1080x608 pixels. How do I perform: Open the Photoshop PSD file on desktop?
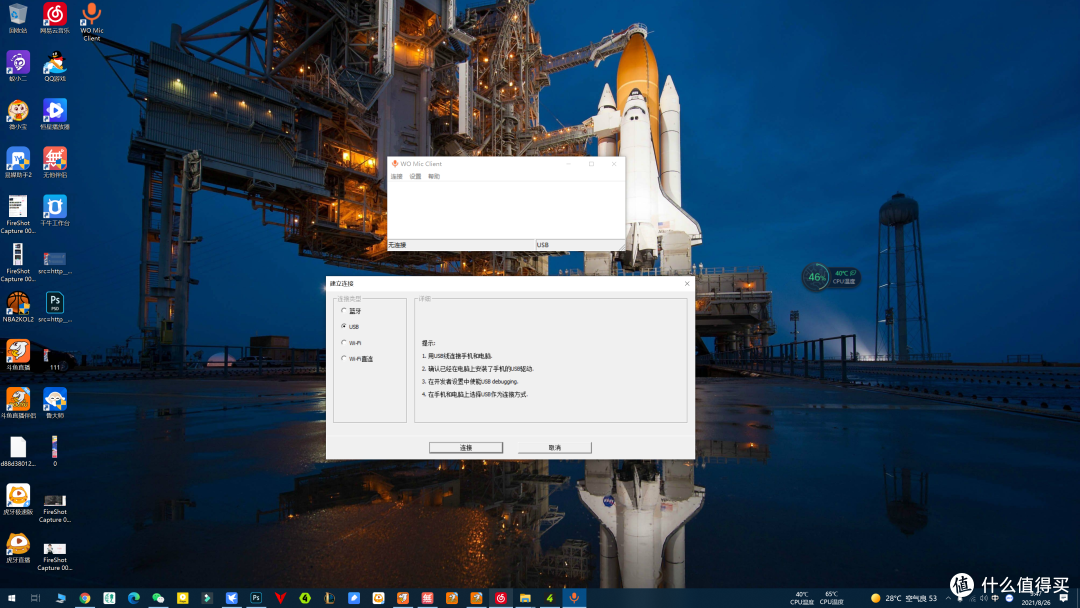pos(54,307)
